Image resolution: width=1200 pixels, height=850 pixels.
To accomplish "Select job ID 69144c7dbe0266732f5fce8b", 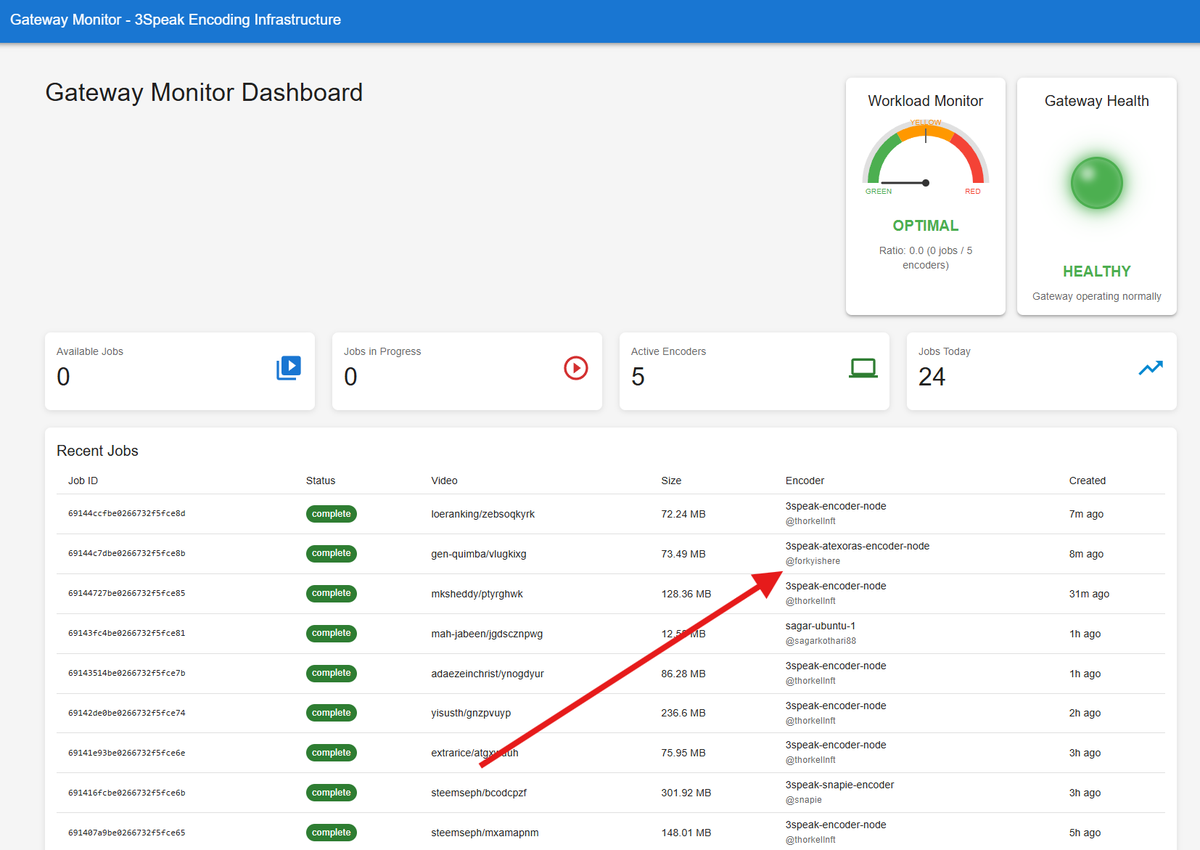I will pyautogui.click(x=127, y=554).
